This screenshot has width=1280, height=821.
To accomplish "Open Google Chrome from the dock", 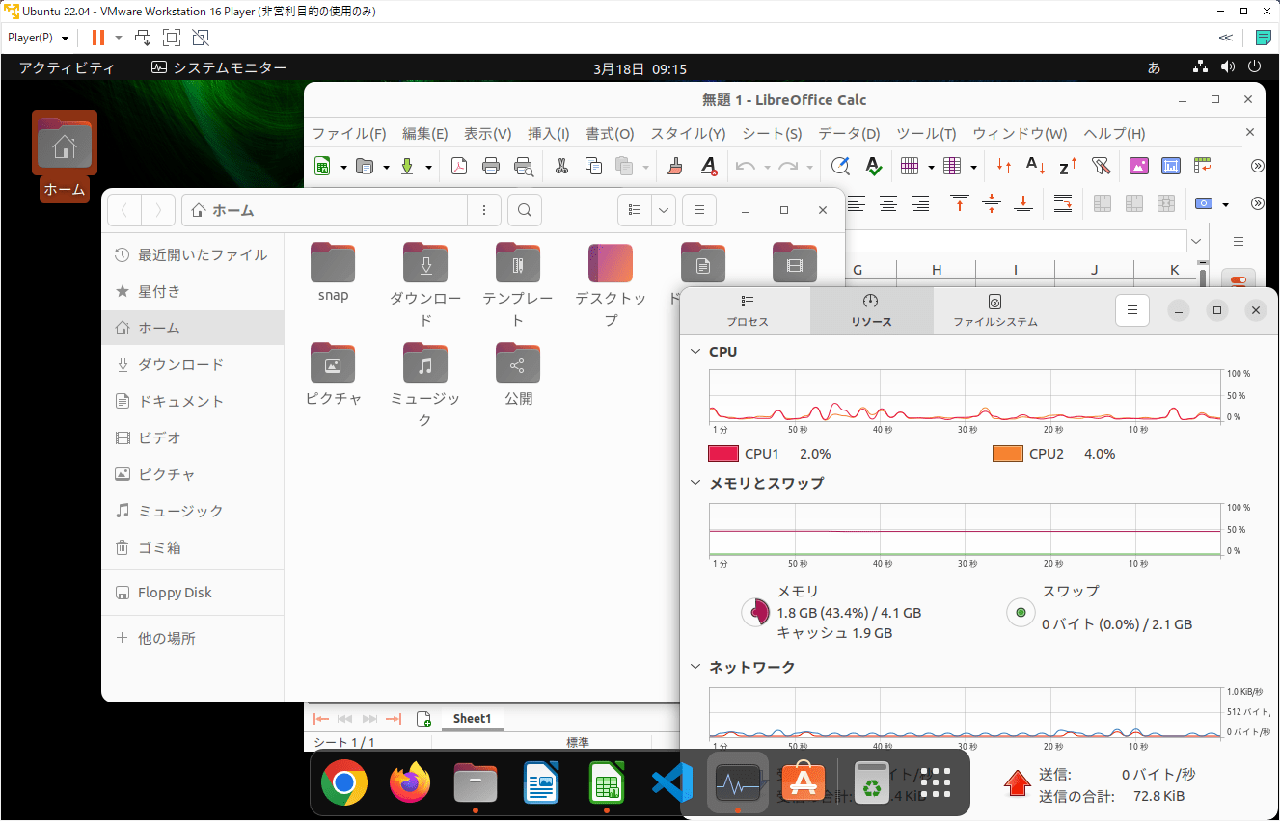I will click(x=344, y=783).
